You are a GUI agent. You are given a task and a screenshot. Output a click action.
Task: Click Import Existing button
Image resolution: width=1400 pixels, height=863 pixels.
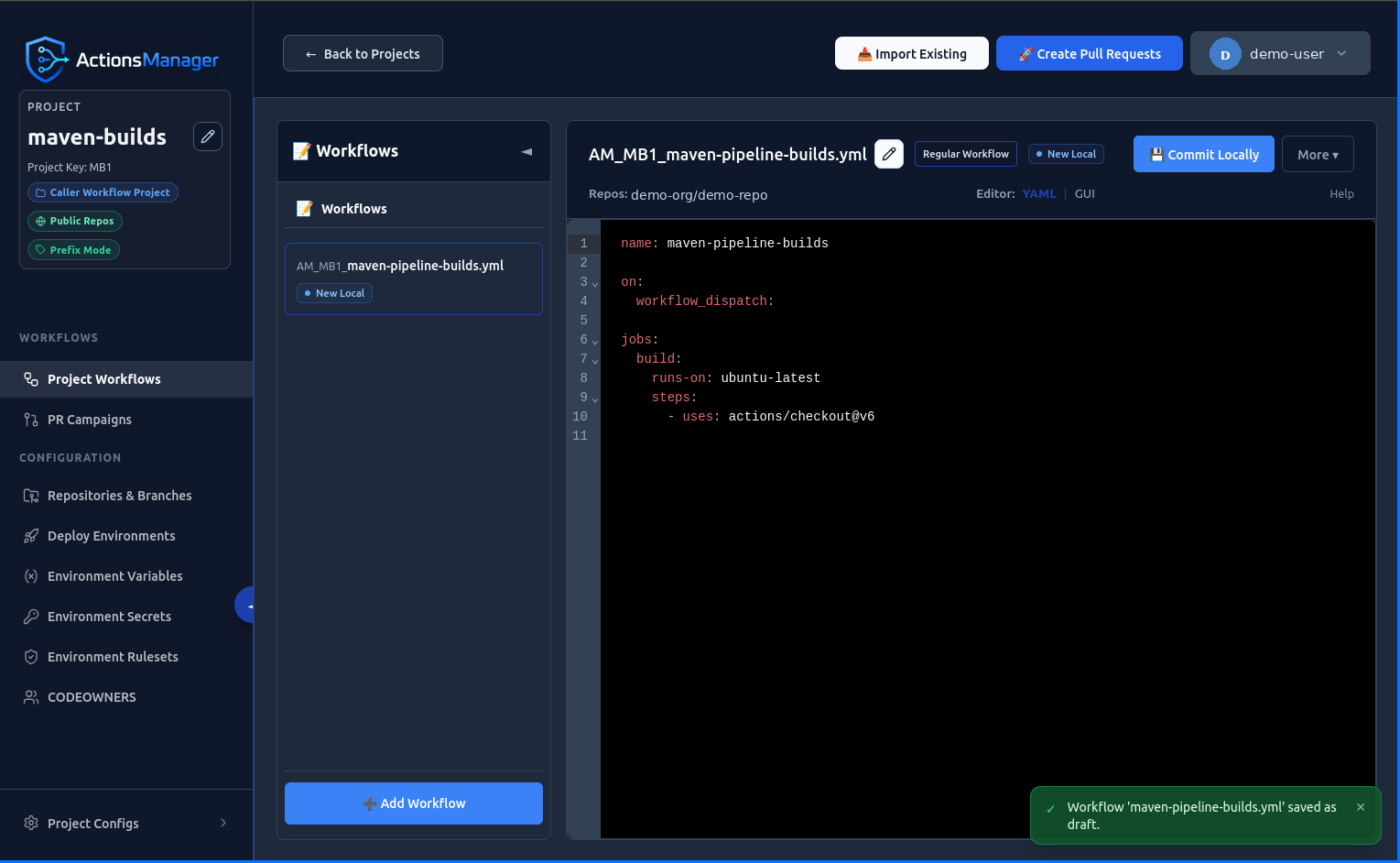tap(912, 53)
